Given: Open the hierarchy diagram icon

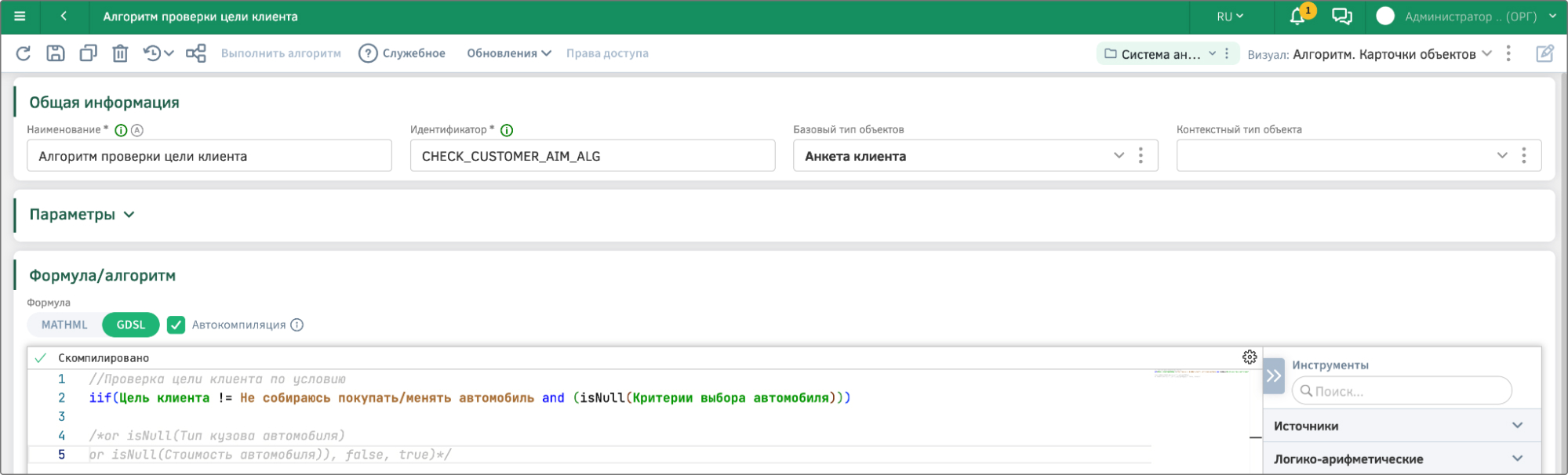Looking at the screenshot, I should click(195, 53).
